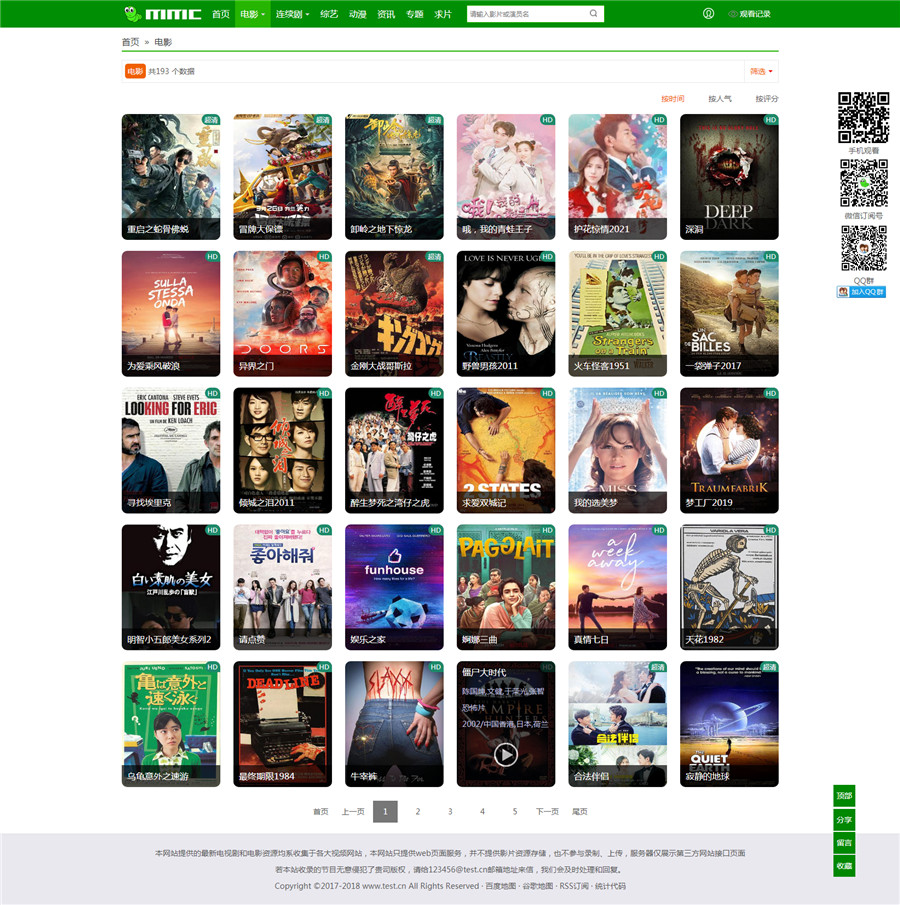Click the 加入QQ群 button
Image resolution: width=900 pixels, height=905 pixels.
pyautogui.click(x=862, y=292)
